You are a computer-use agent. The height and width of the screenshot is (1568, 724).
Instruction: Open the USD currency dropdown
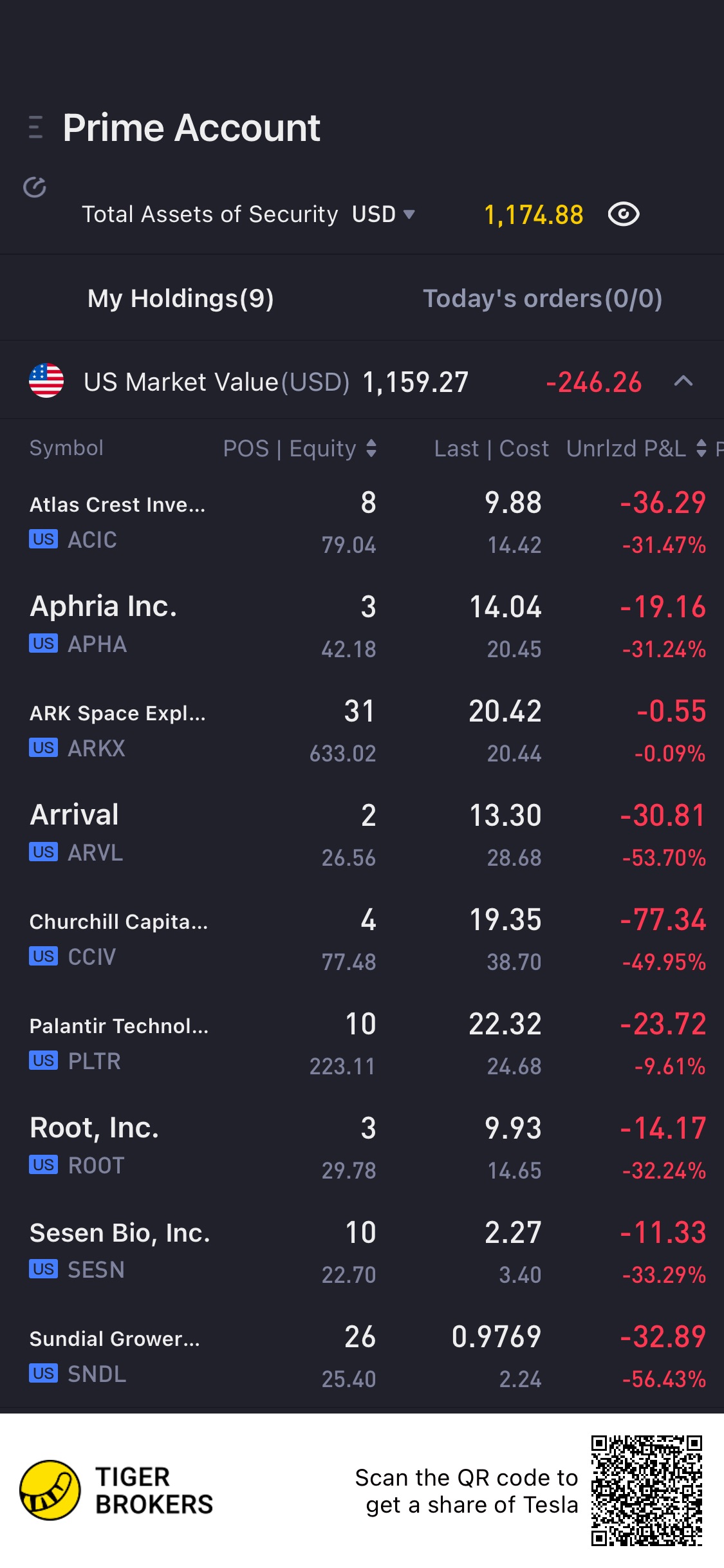tap(384, 214)
